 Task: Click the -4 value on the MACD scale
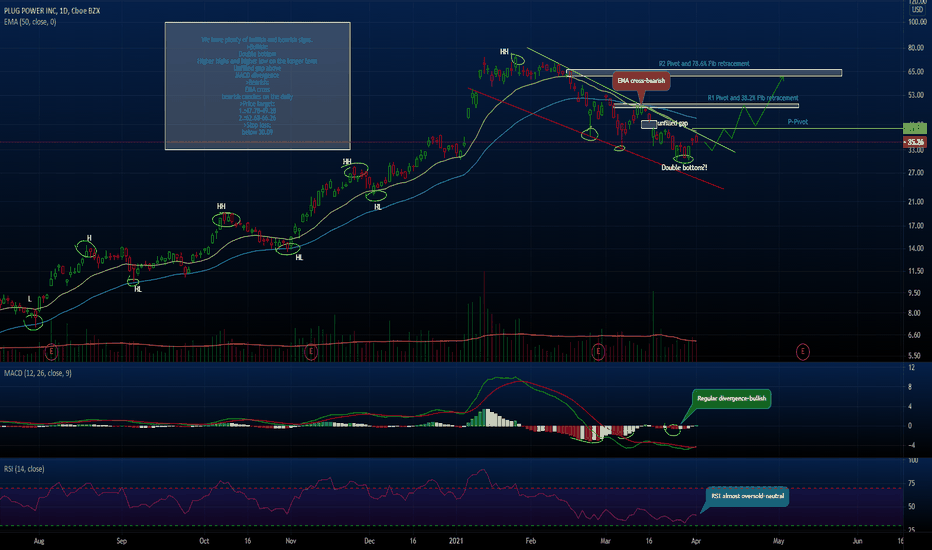911,445
